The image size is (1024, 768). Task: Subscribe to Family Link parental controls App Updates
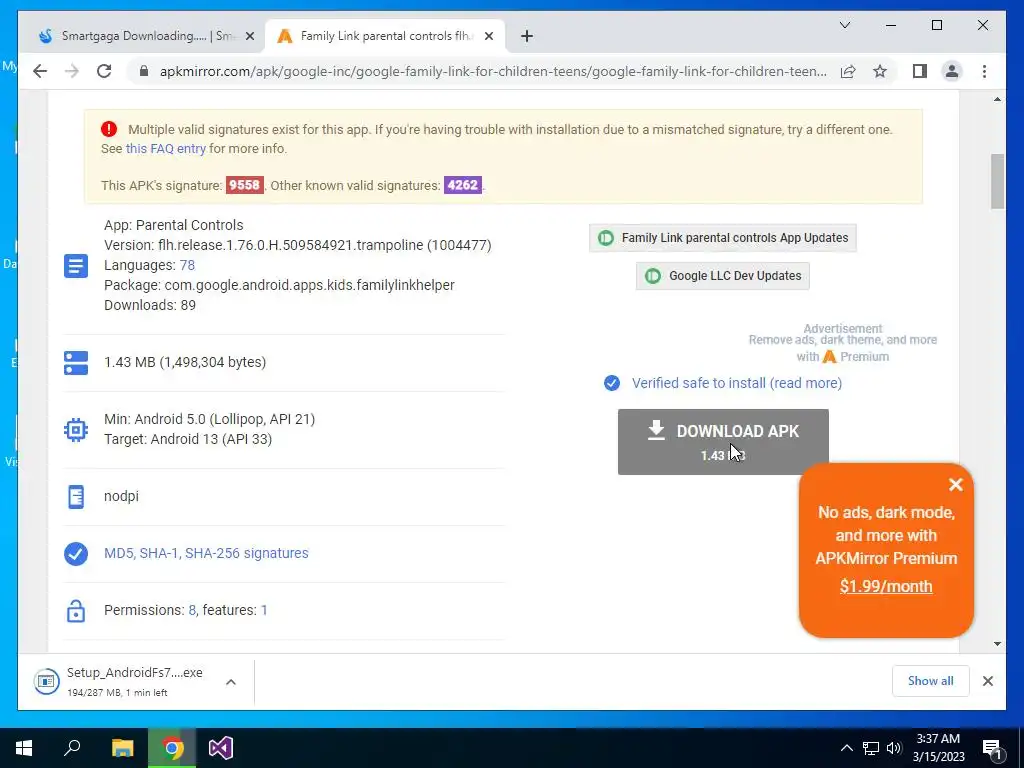(722, 238)
